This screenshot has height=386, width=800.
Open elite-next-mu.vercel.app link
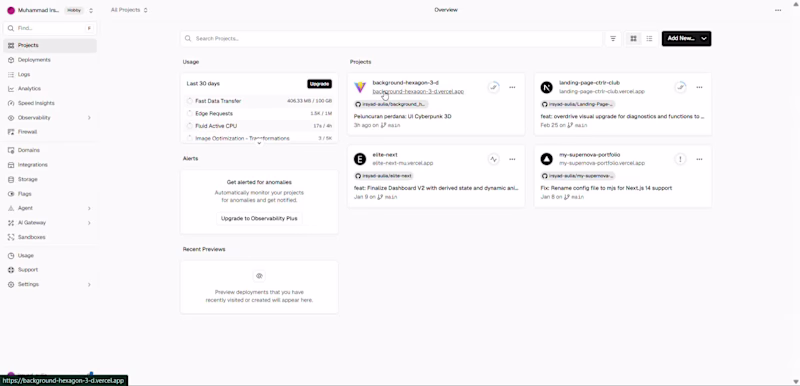point(403,164)
